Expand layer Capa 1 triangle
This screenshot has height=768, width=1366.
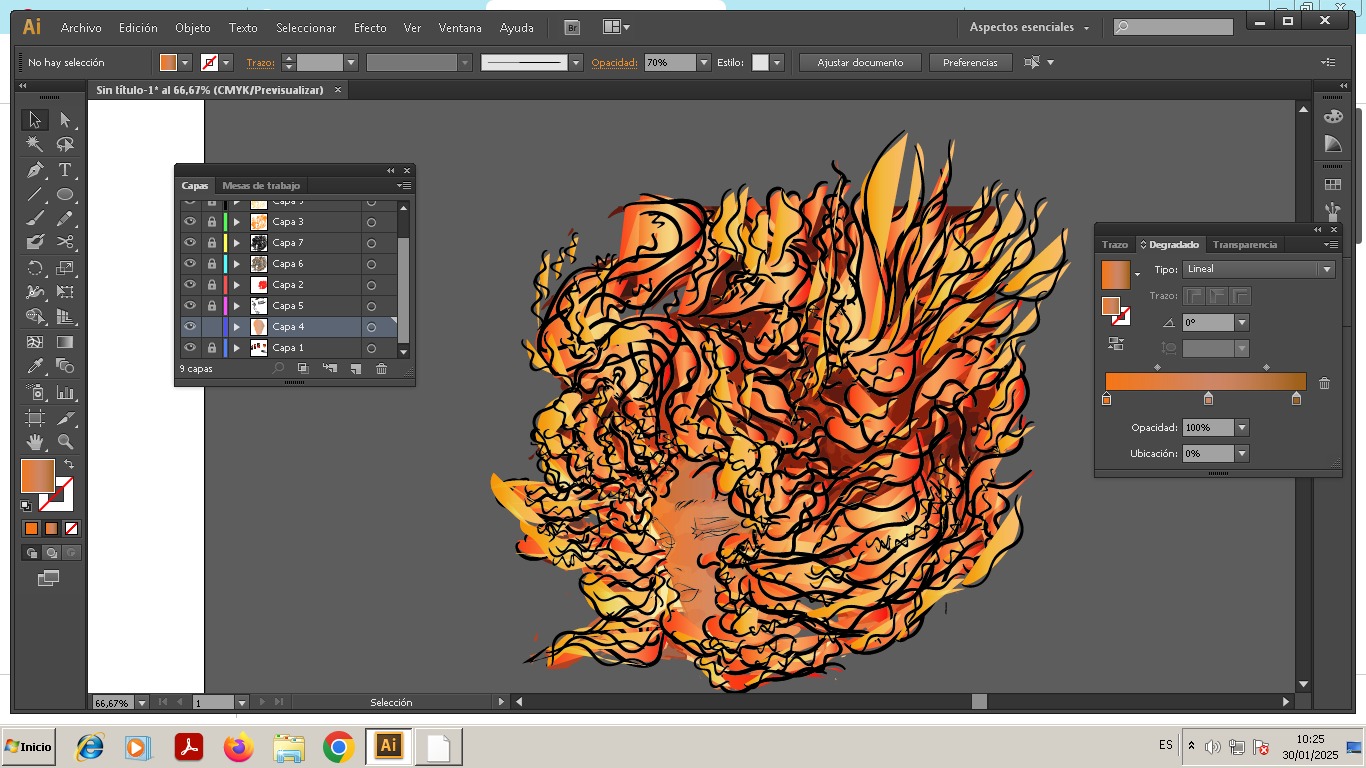[x=237, y=348]
